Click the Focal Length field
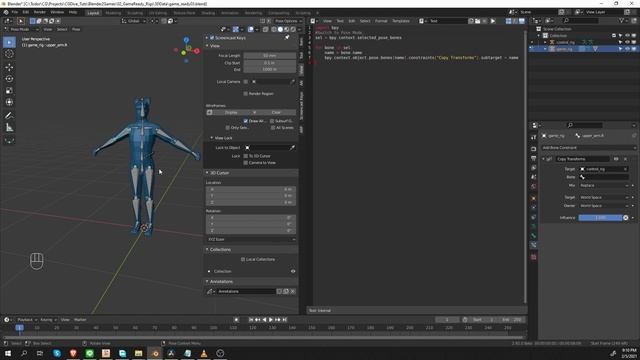 click(269, 55)
